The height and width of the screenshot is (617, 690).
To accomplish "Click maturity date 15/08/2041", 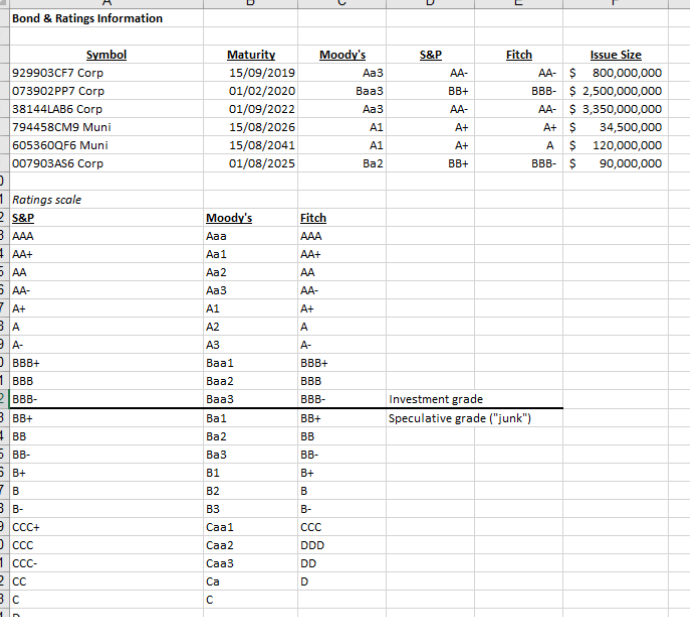I will tap(251, 145).
